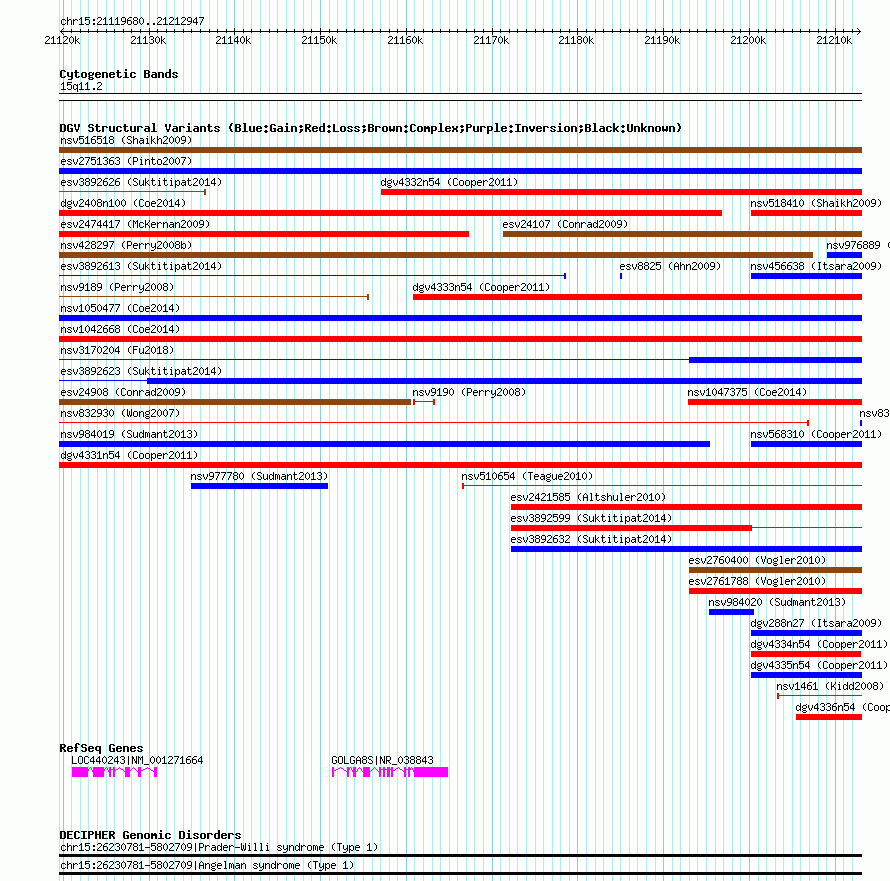Click the red bar under dgv4336n54

pyautogui.click(x=829, y=717)
